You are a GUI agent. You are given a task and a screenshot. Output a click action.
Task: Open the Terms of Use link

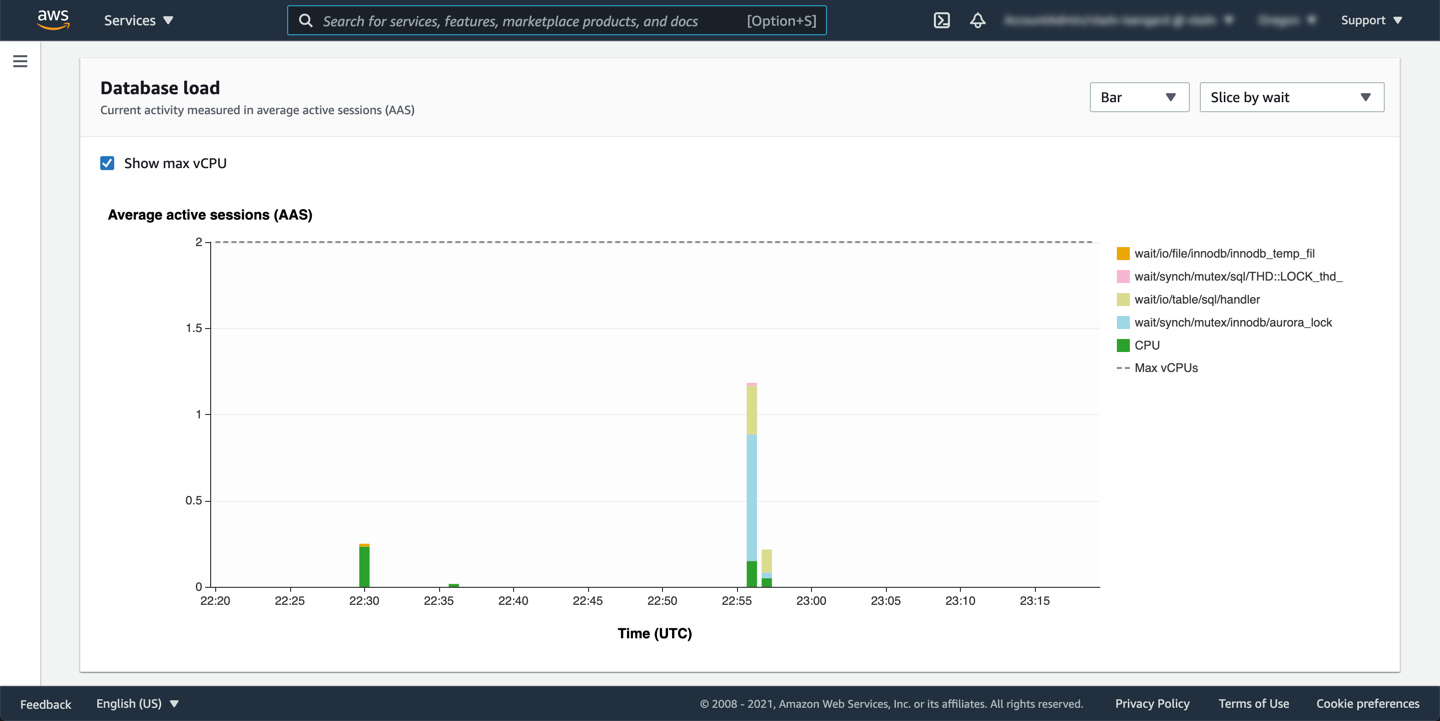[x=1253, y=704]
